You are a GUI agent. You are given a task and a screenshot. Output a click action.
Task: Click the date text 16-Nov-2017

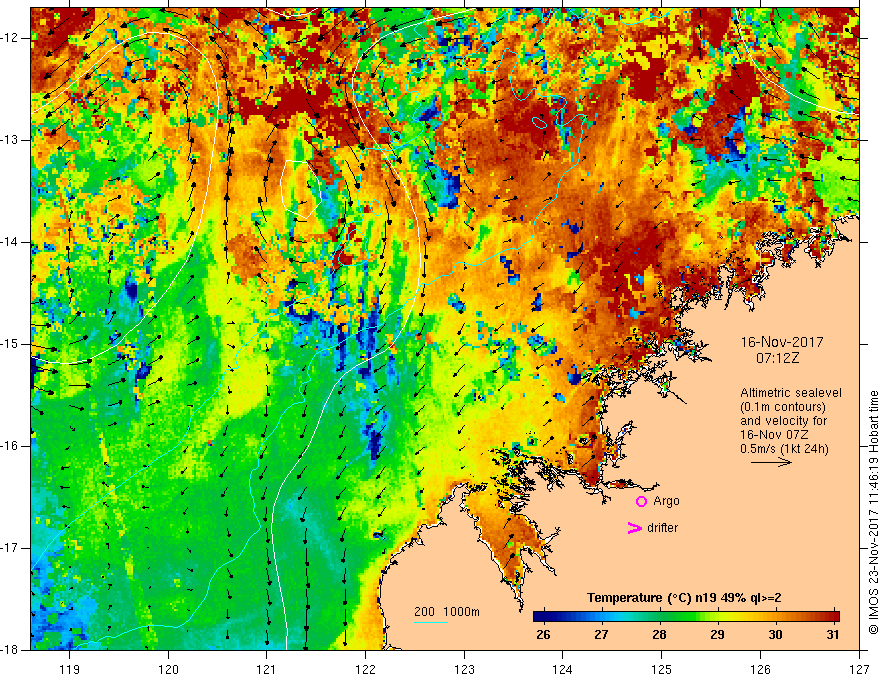pos(782,342)
